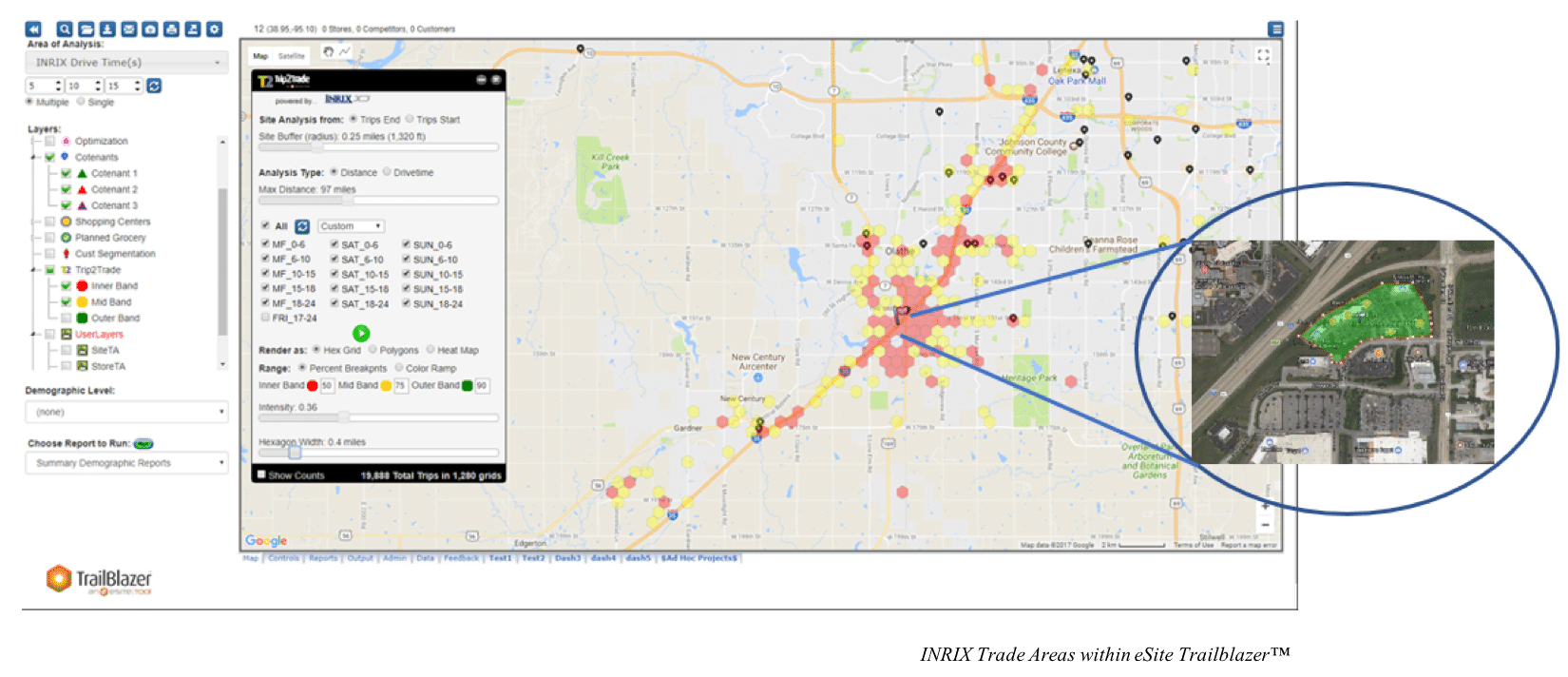Click the magnifier search toolbar icon
Image resolution: width=1568 pixels, height=677 pixels.
[x=65, y=29]
